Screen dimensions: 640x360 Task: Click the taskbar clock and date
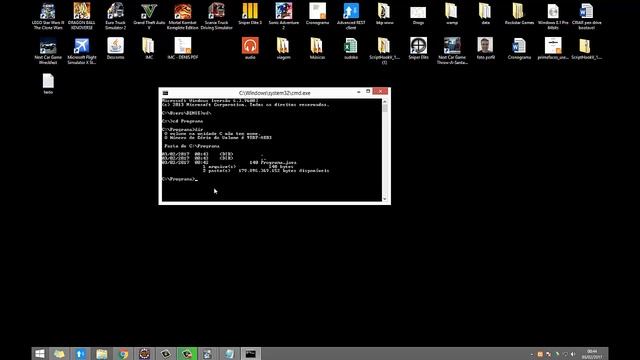coord(592,354)
